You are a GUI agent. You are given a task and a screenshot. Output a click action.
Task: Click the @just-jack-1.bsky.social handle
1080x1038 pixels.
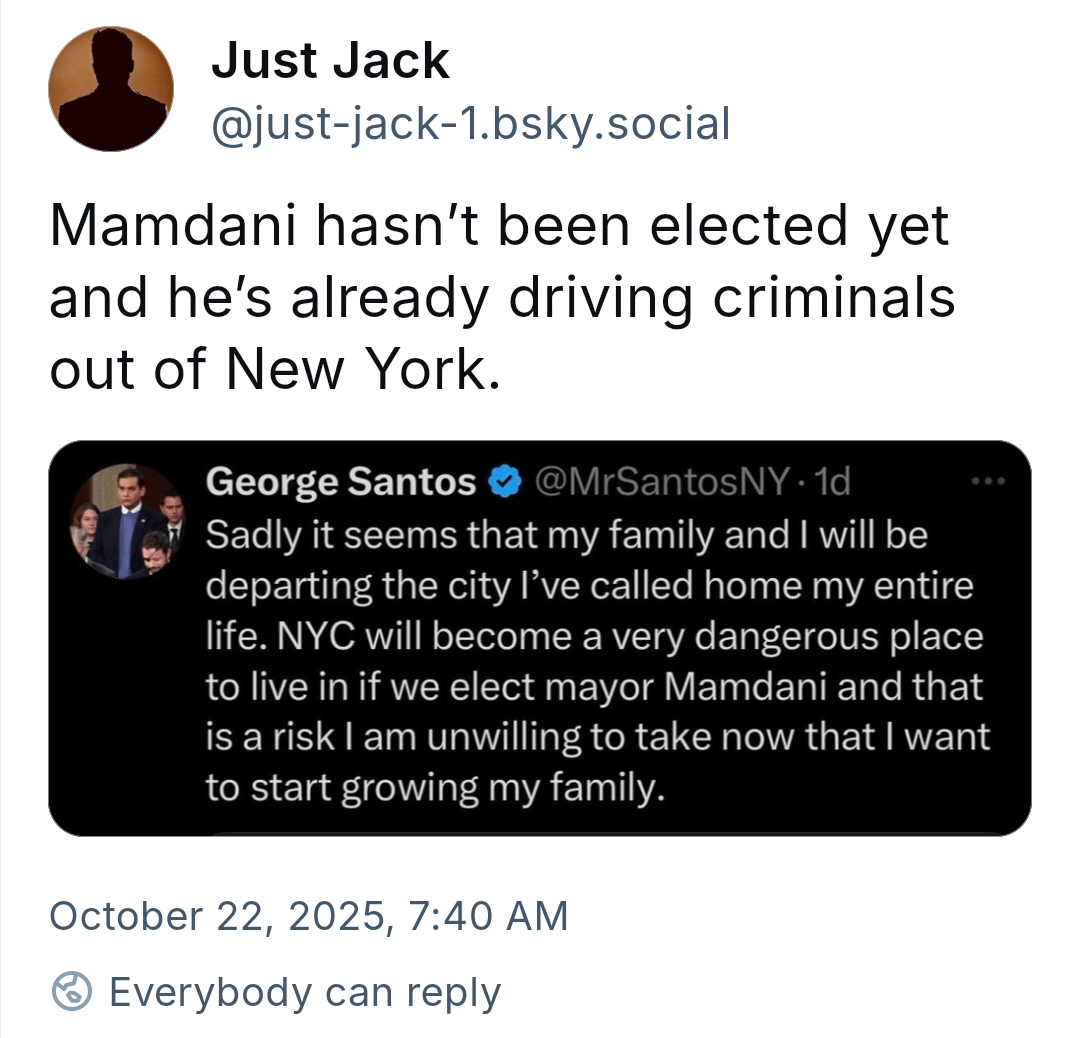(470, 124)
